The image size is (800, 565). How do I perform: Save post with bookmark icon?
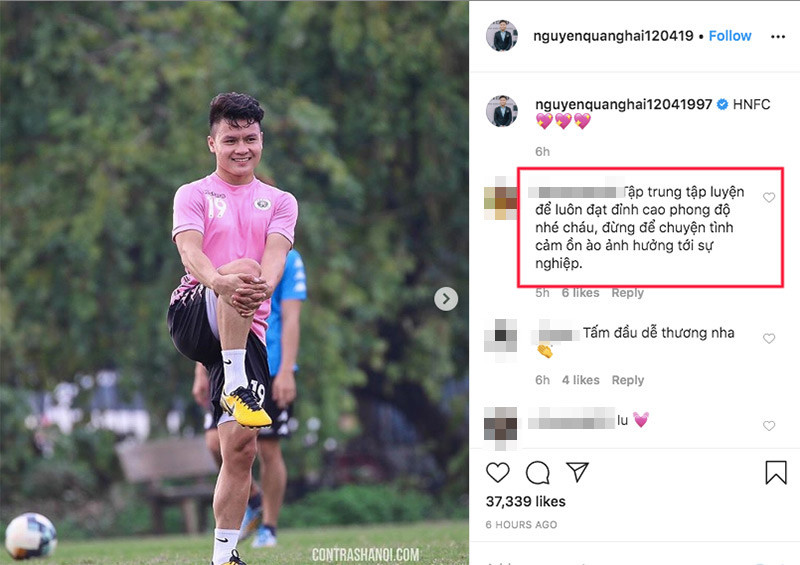776,472
